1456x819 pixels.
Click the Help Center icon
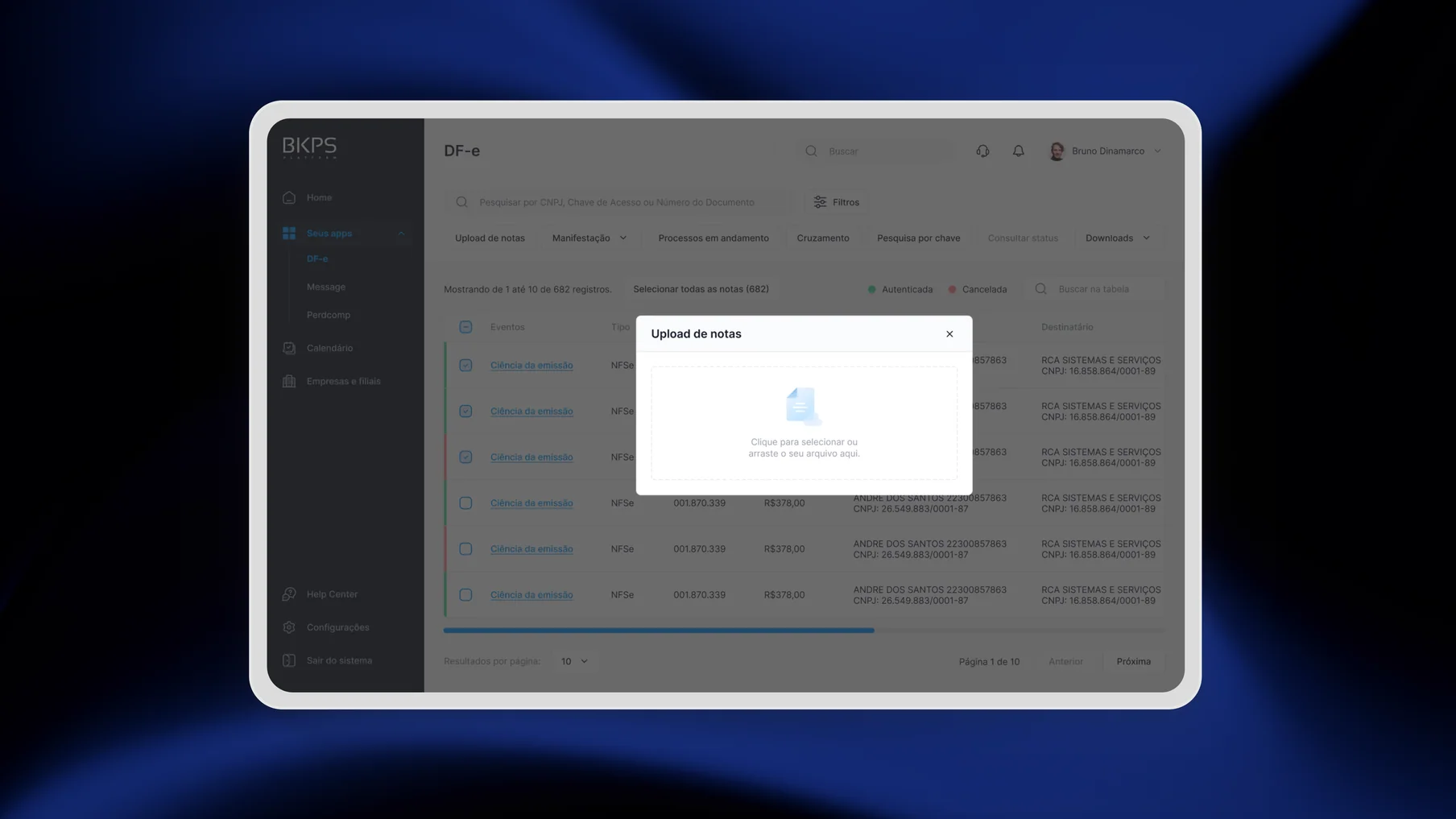[x=289, y=594]
